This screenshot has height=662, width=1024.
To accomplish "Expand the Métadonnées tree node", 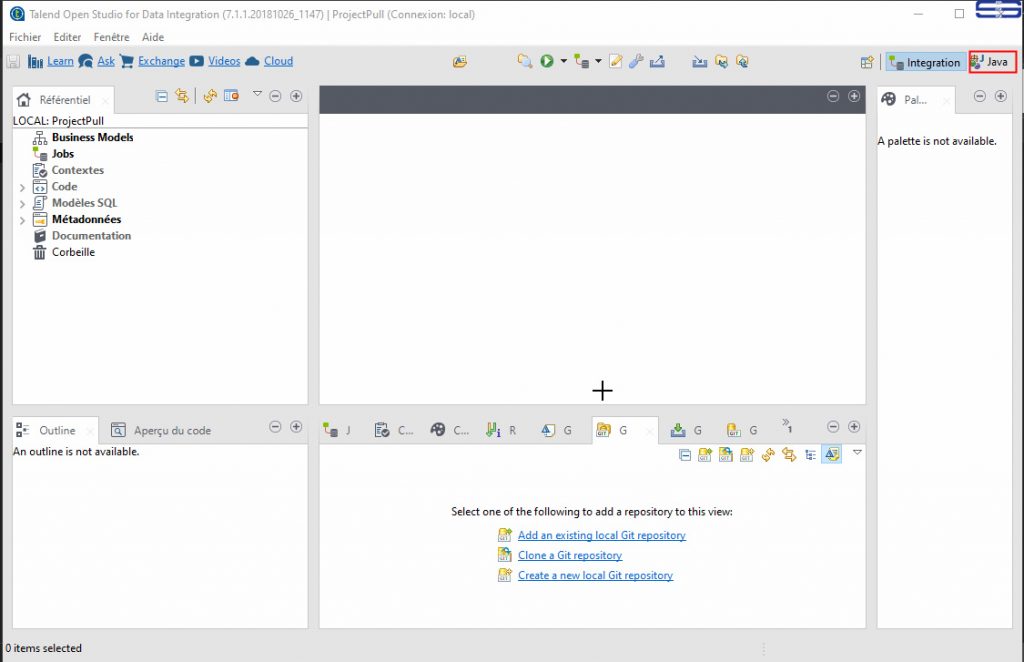I will (22, 220).
